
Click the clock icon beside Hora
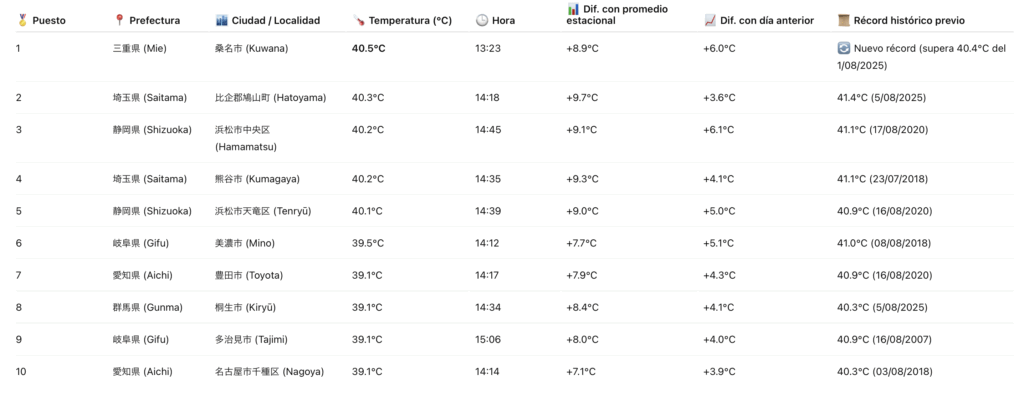pos(481,20)
